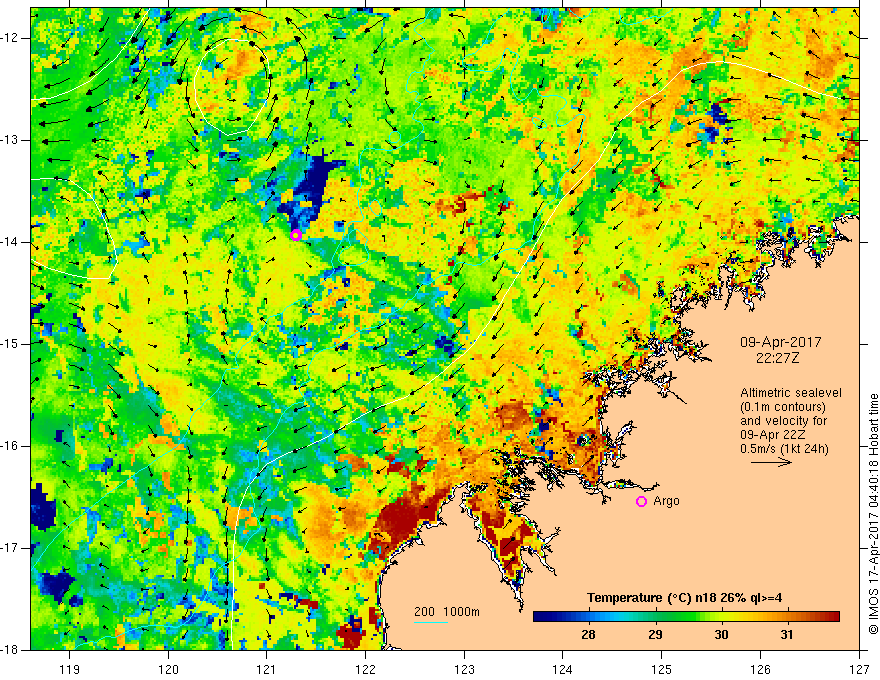Click the 121 longitude axis label
Image resolution: width=880 pixels, height=680 pixels.
coord(267,669)
